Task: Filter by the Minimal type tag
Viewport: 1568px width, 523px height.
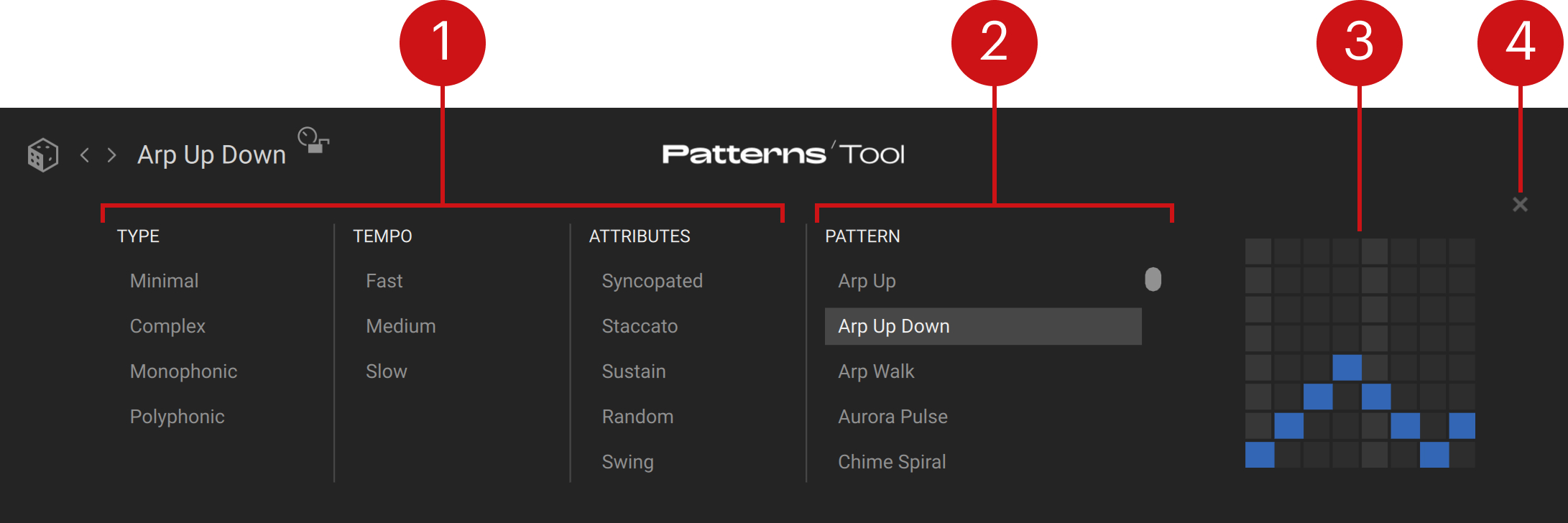Action: pos(164,281)
